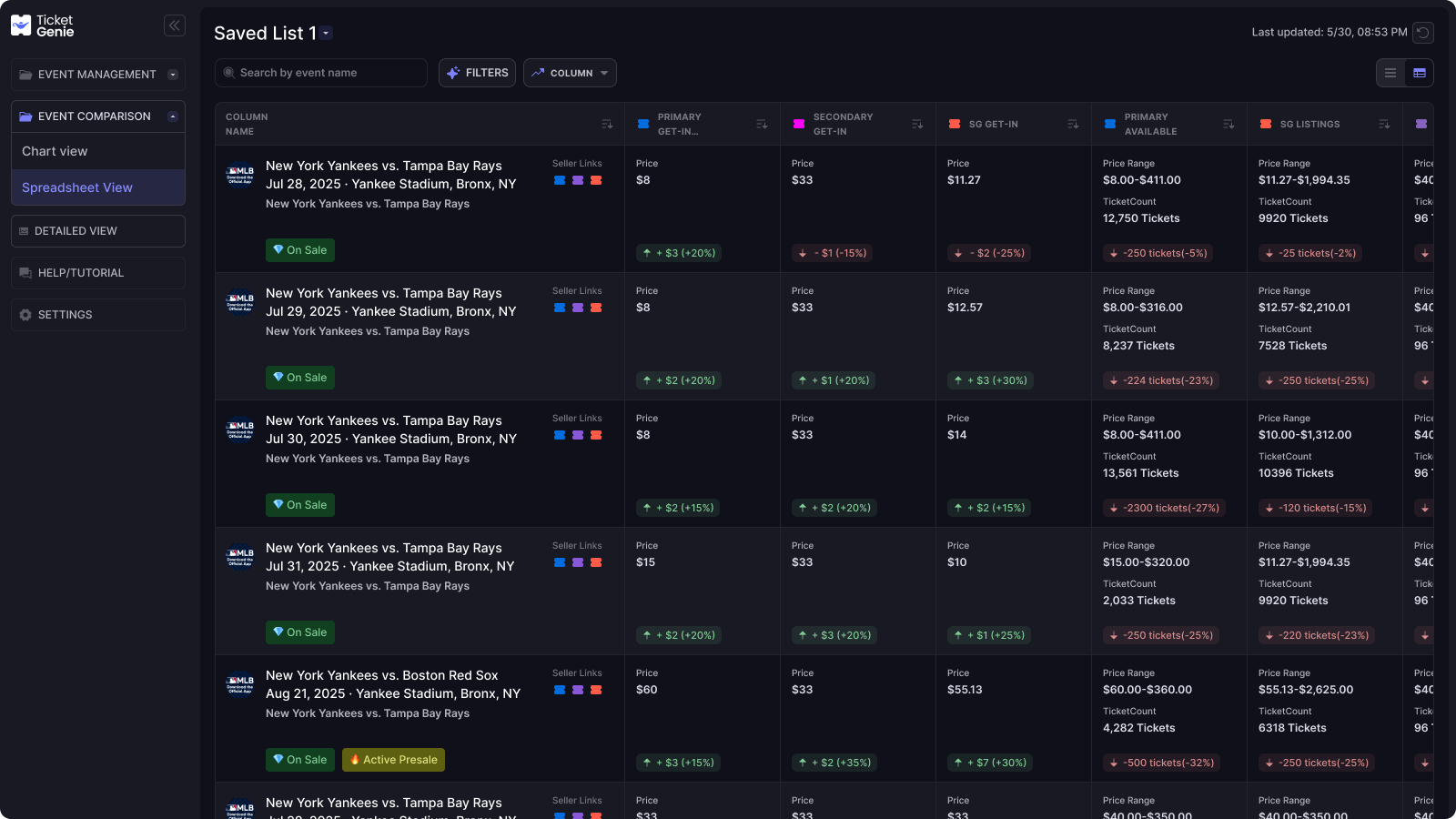
Task: Click the sort icon in SG Listings column
Action: click(x=1384, y=125)
